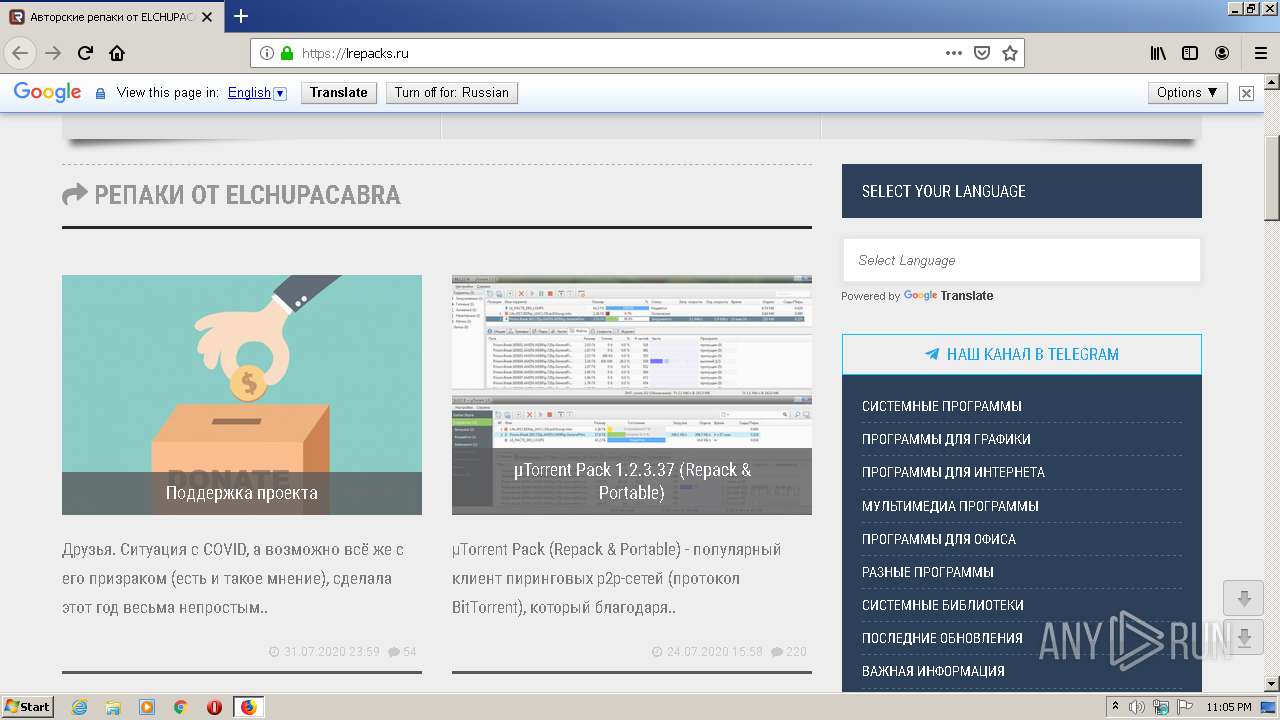Viewport: 1280px width, 720px height.
Task: Launch Internet Explorer from taskbar
Action: pos(79,707)
